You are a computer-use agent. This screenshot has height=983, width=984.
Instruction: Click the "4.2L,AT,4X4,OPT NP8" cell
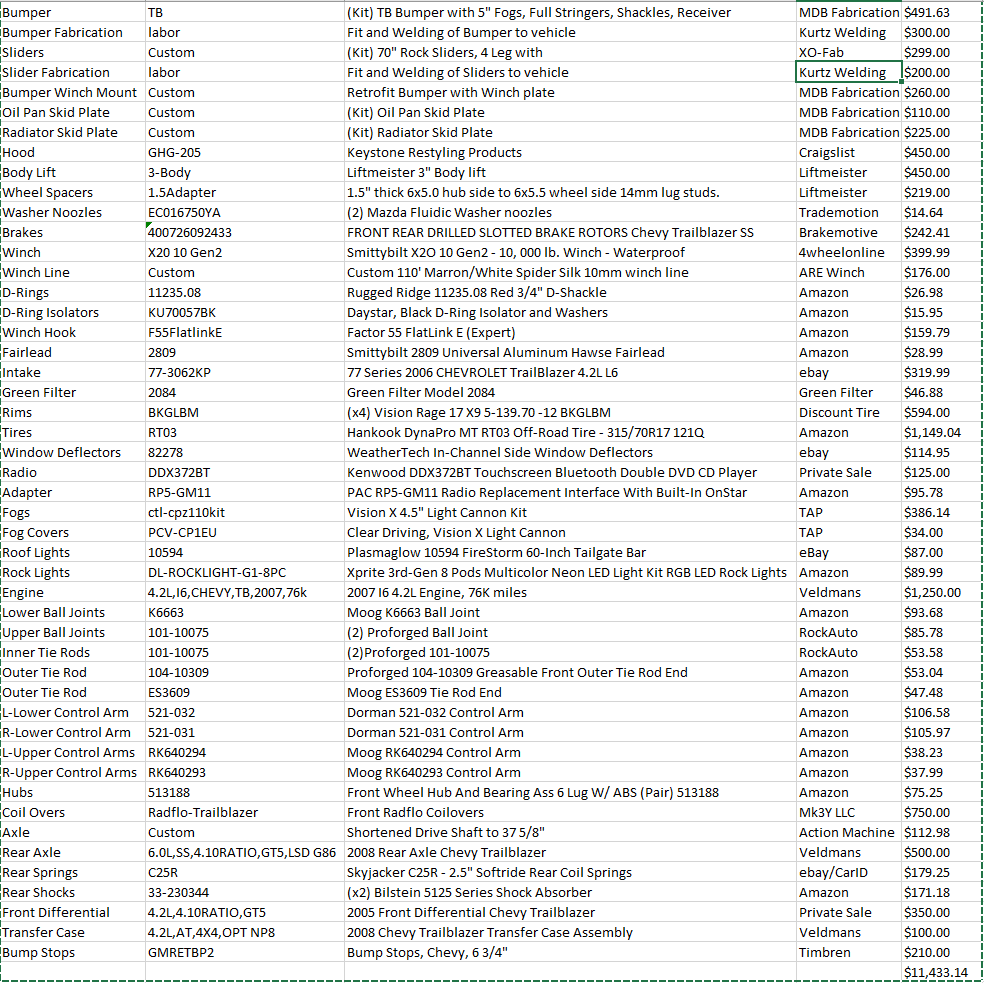[x=245, y=933]
